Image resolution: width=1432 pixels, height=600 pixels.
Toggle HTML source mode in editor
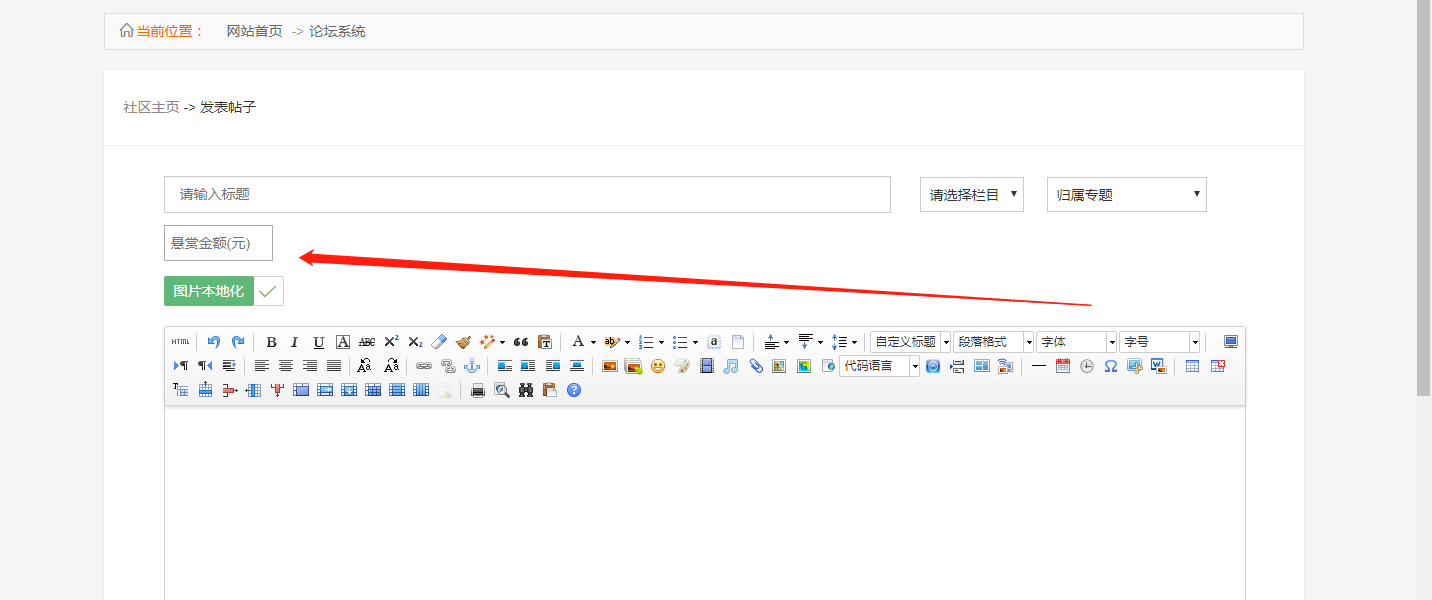pyautogui.click(x=180, y=342)
